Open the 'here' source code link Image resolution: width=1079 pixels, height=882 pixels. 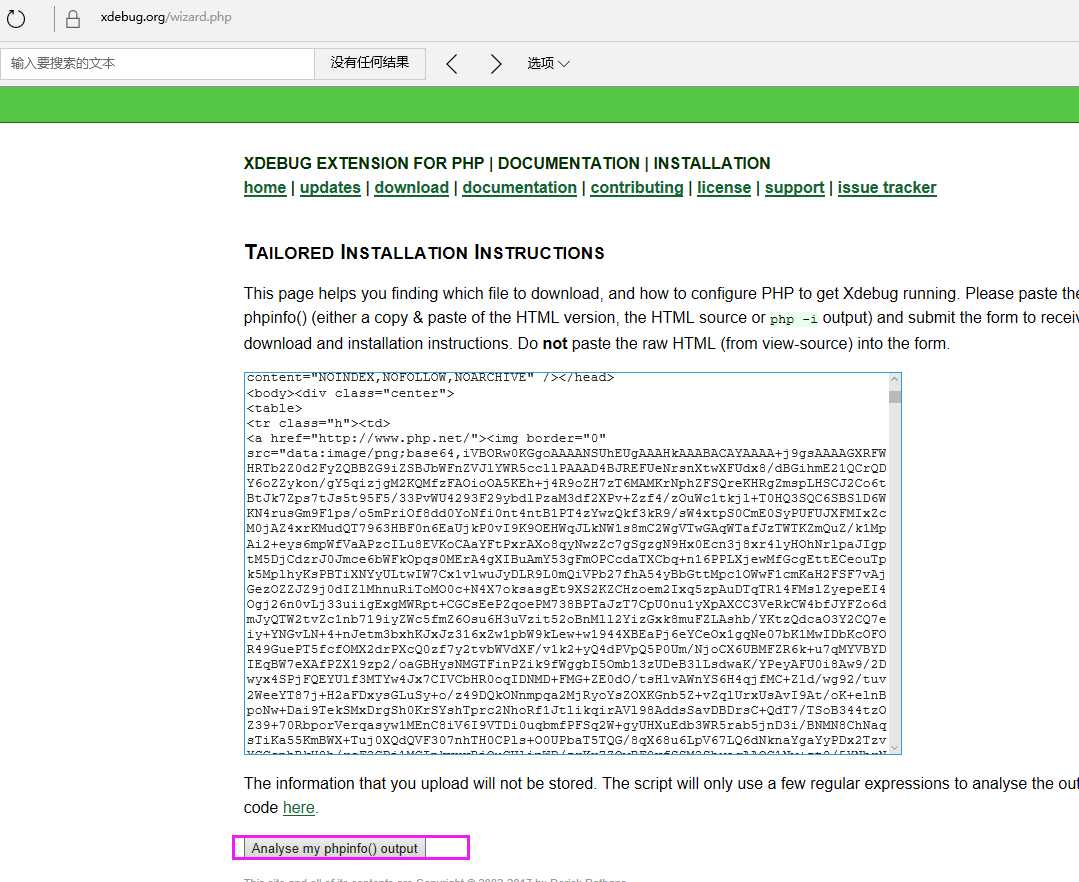[x=299, y=808]
